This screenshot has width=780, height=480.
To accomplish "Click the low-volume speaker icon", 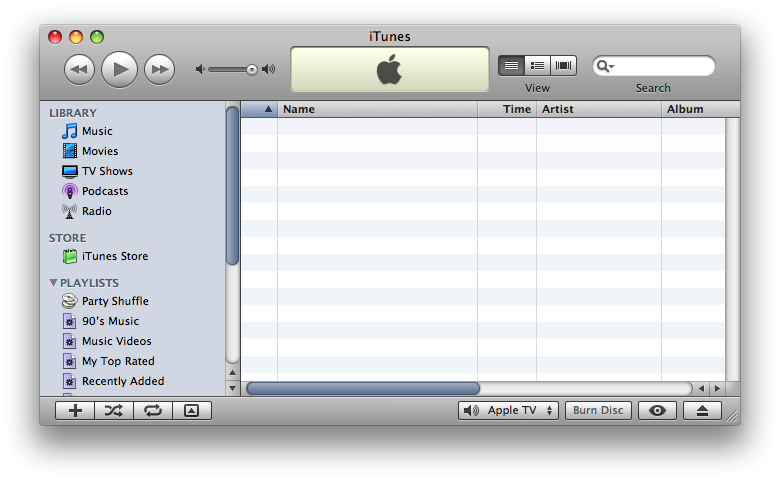I will pyautogui.click(x=200, y=69).
